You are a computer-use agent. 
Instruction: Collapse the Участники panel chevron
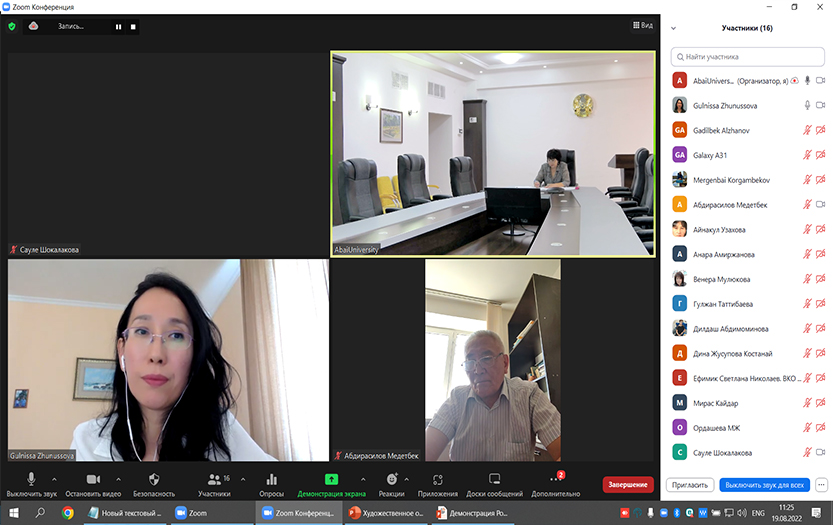(x=673, y=29)
